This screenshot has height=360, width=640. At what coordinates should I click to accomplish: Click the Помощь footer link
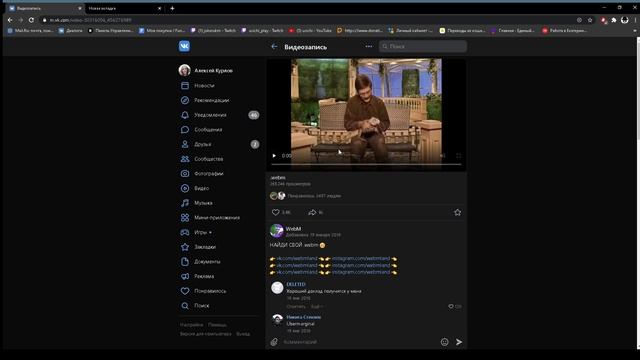[217, 325]
